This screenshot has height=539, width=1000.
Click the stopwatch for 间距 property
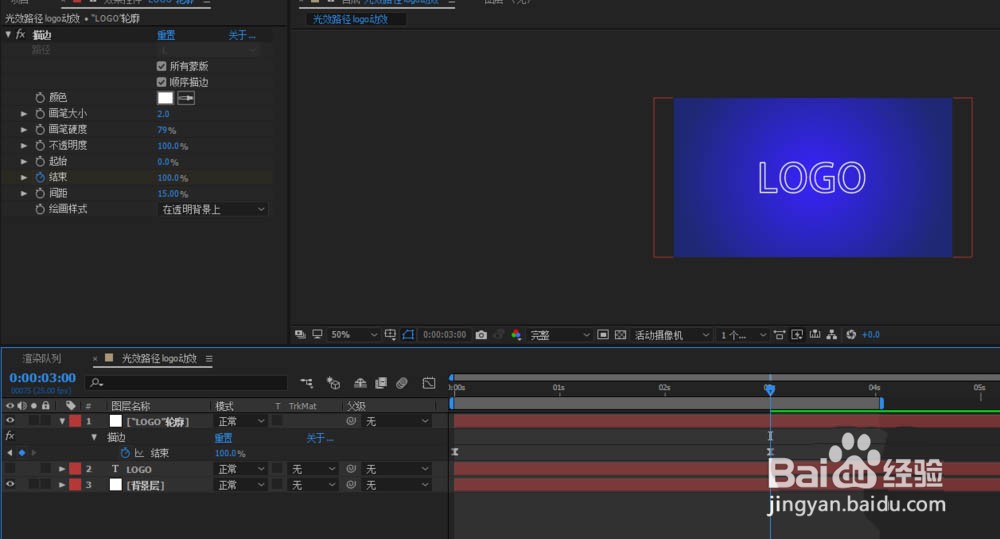coord(40,193)
